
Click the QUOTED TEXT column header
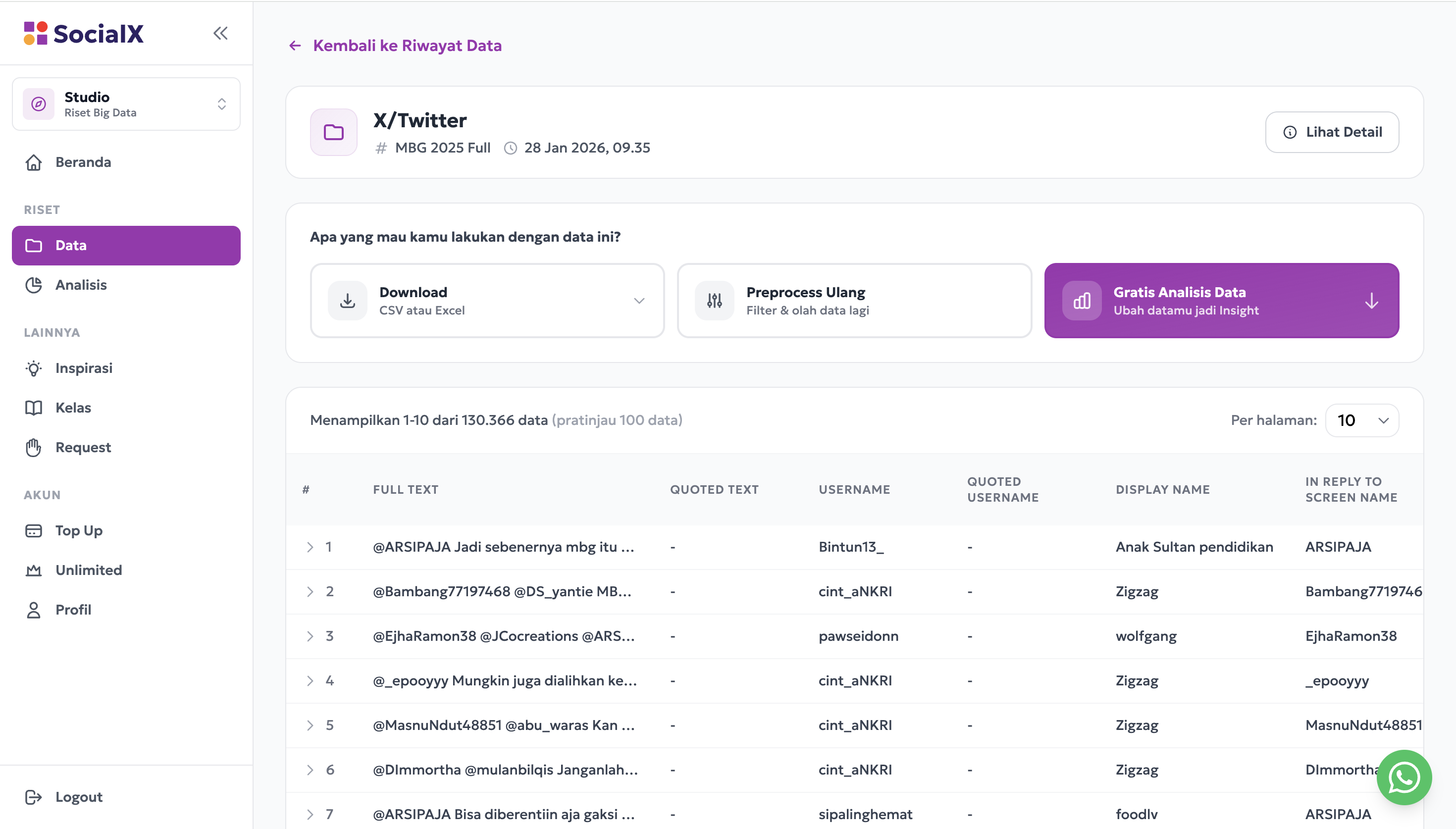pos(714,490)
